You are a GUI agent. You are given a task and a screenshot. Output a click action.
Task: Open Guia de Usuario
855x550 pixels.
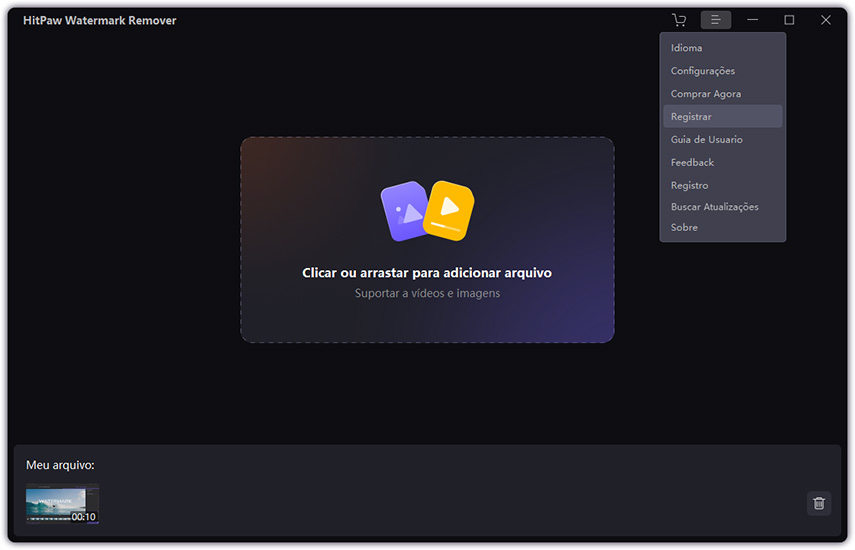pos(722,140)
